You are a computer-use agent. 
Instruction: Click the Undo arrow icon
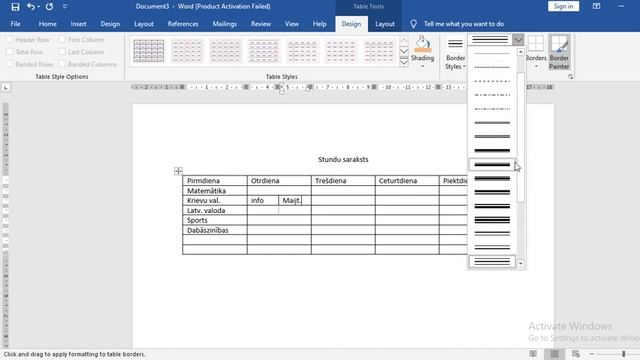pyautogui.click(x=31, y=7)
